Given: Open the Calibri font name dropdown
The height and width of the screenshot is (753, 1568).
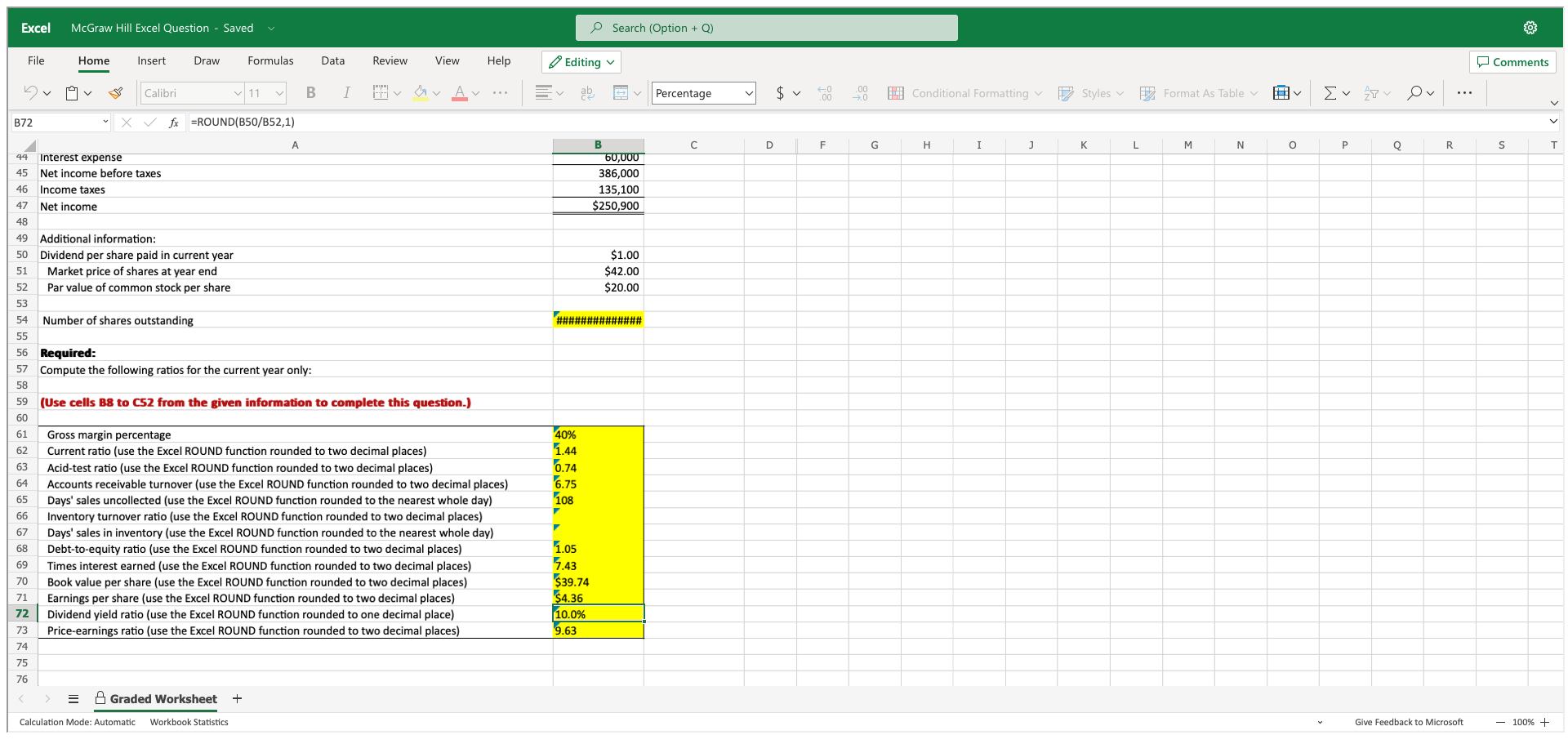Looking at the screenshot, I should [x=238, y=93].
